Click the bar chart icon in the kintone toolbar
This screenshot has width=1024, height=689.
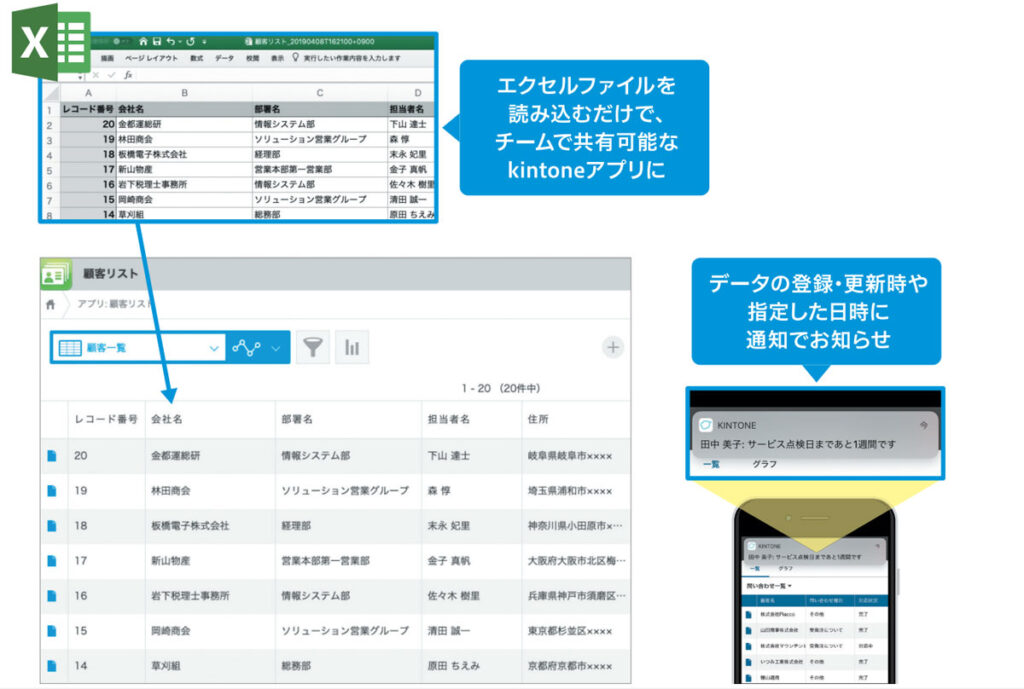pos(353,347)
